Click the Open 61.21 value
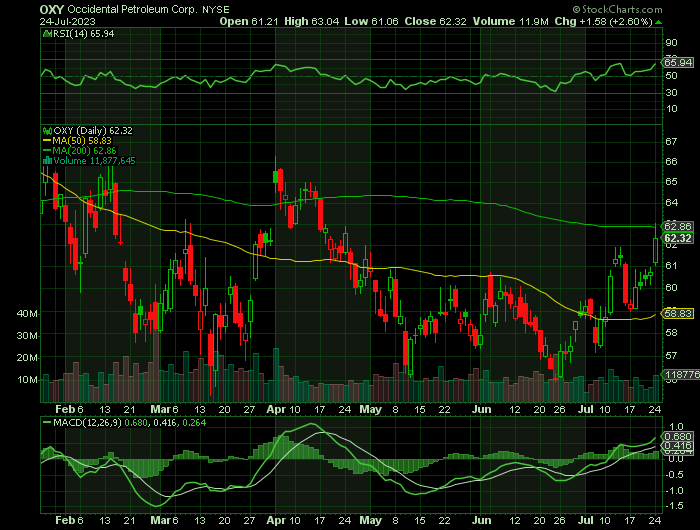Screen dimensions: 700x530 point(249,21)
